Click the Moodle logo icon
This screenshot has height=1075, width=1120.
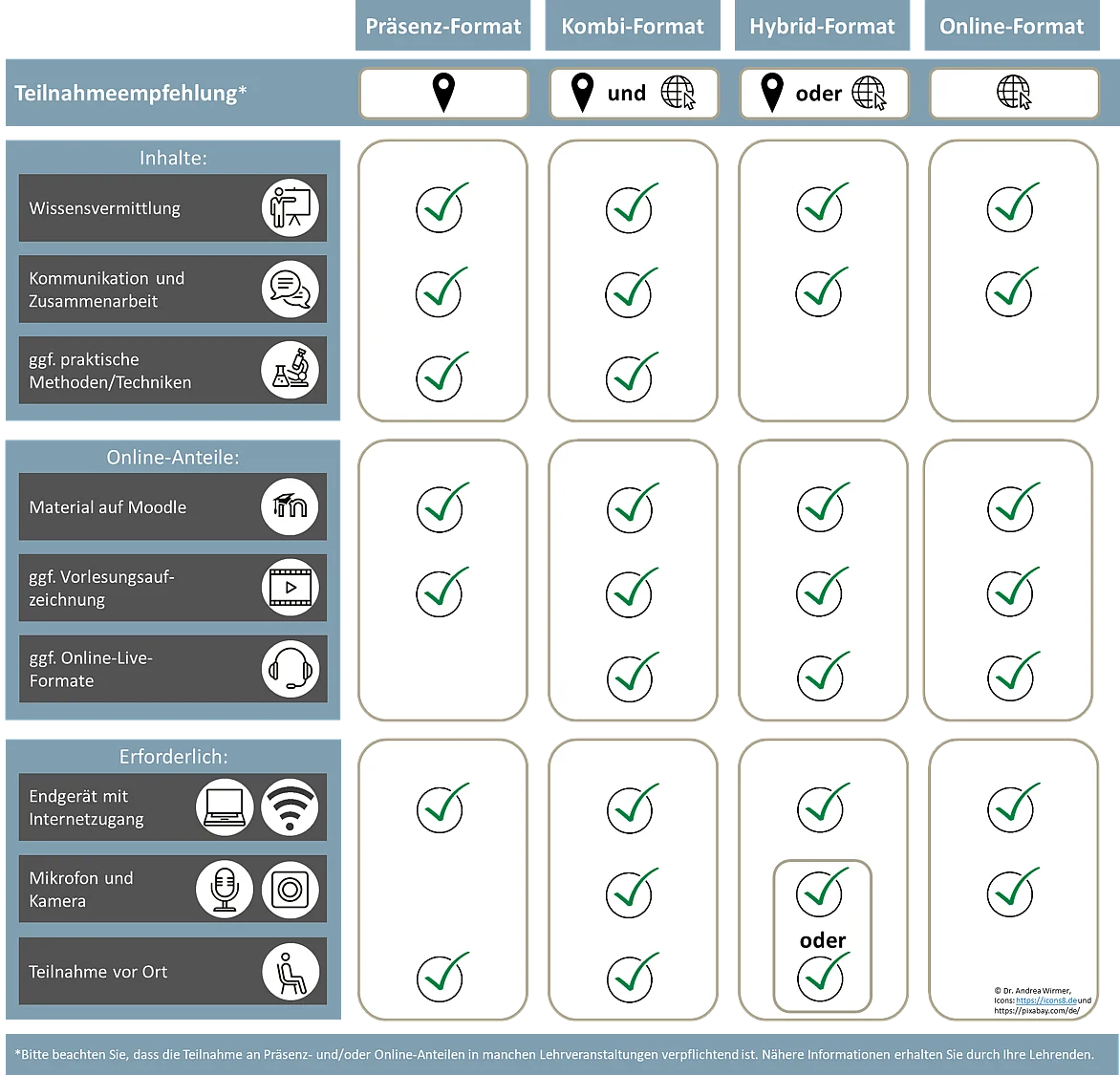pos(290,506)
